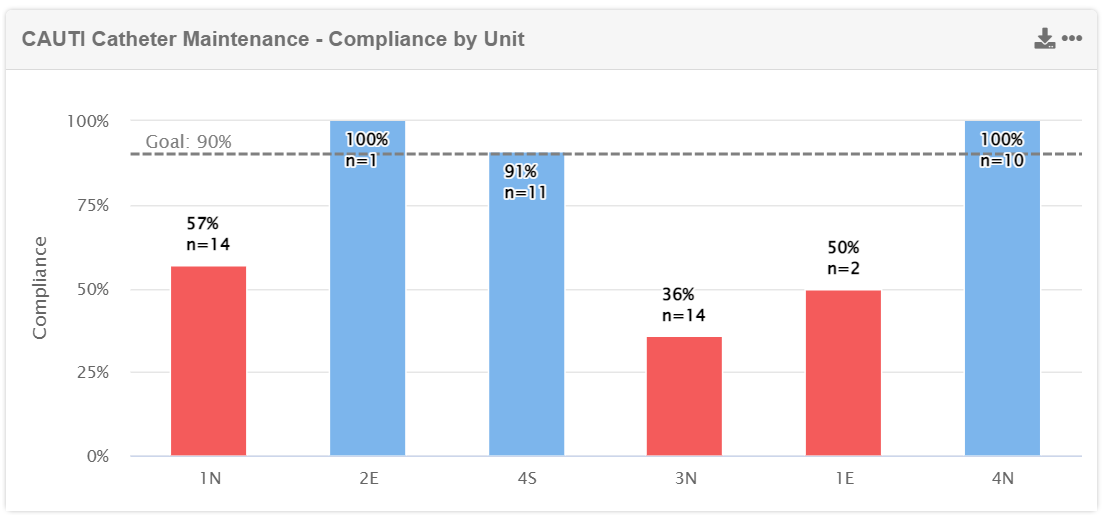Image resolution: width=1105 pixels, height=520 pixels.
Task: Click the red 1N compliance bar
Action: [208, 361]
